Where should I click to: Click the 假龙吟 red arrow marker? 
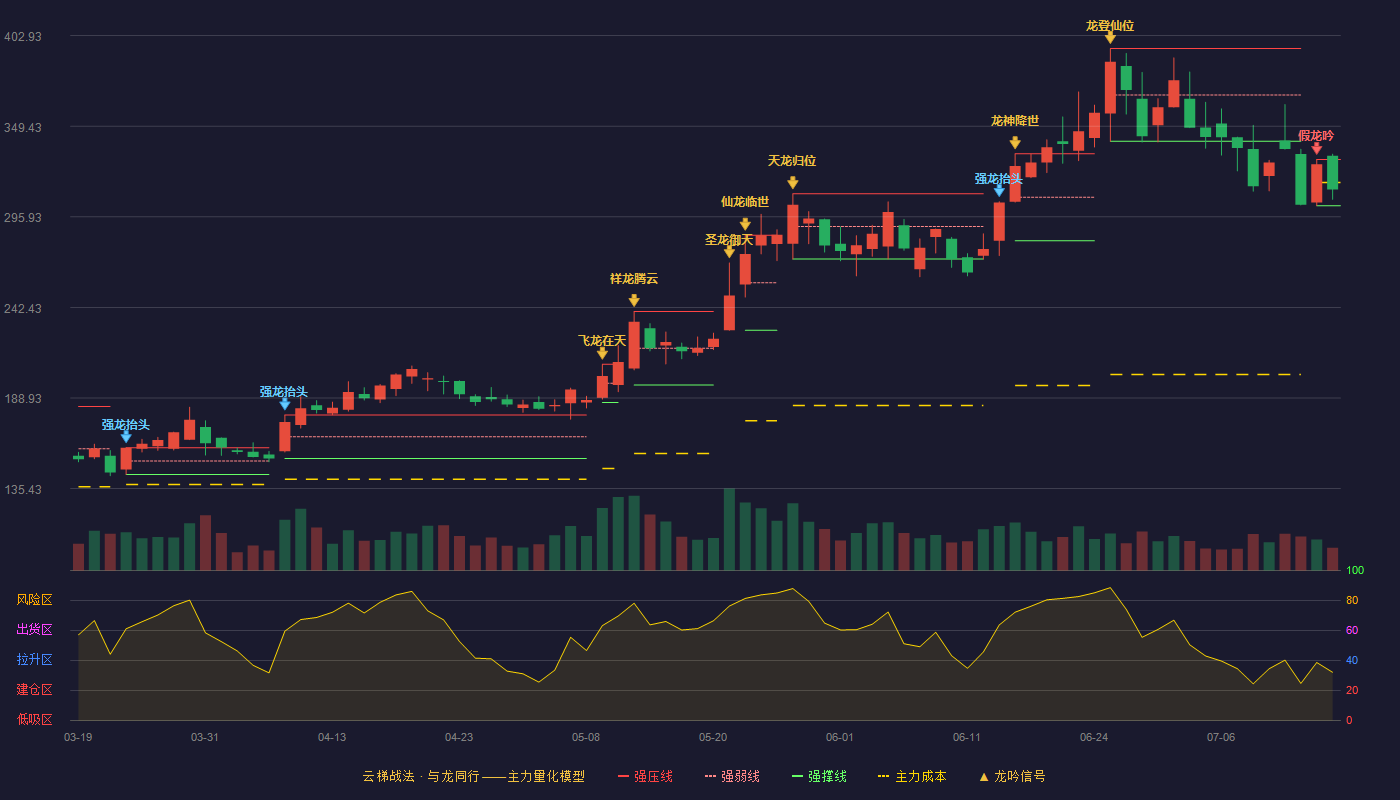pos(1317,148)
